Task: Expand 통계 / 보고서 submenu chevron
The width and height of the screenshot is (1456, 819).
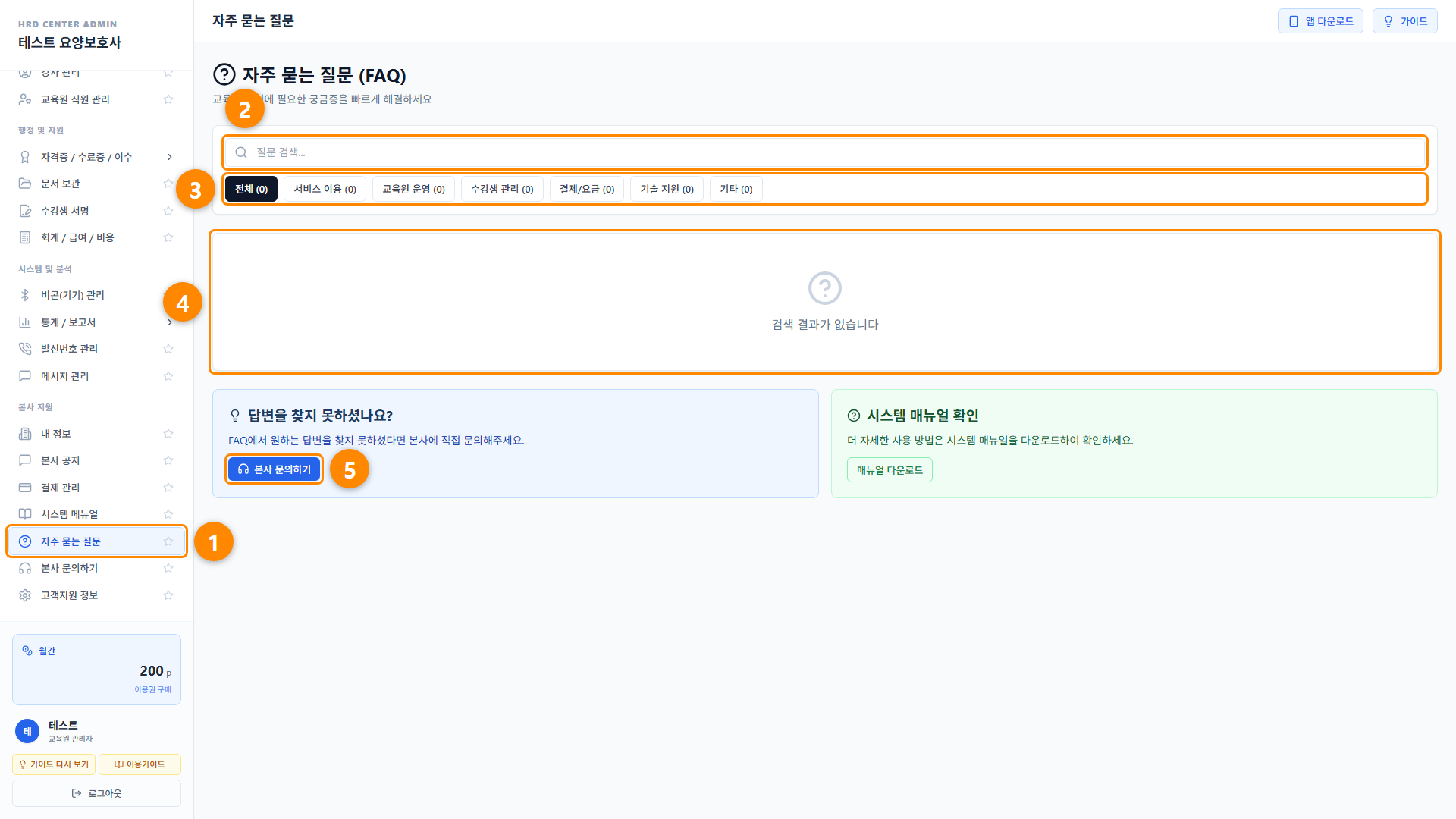Action: 169,322
